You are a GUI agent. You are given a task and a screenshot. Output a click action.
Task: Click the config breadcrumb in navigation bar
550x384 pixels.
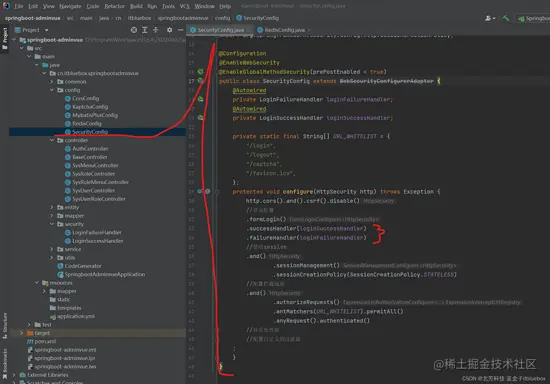[222, 18]
